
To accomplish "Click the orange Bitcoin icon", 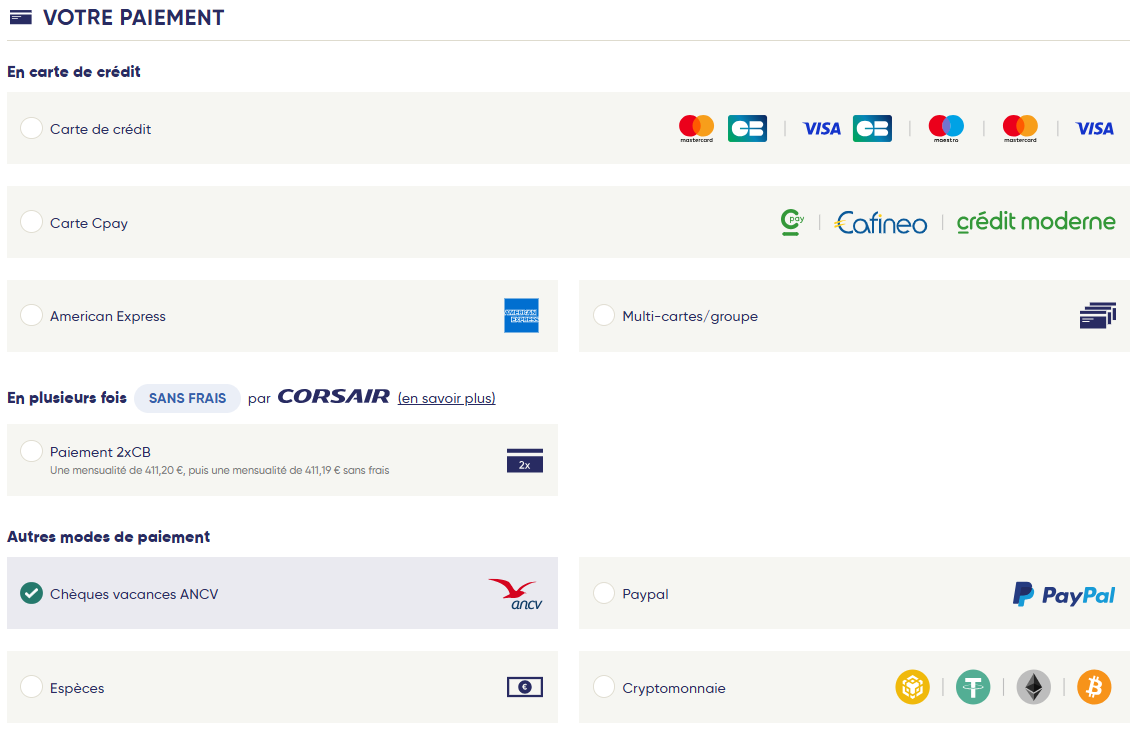I will (1094, 687).
